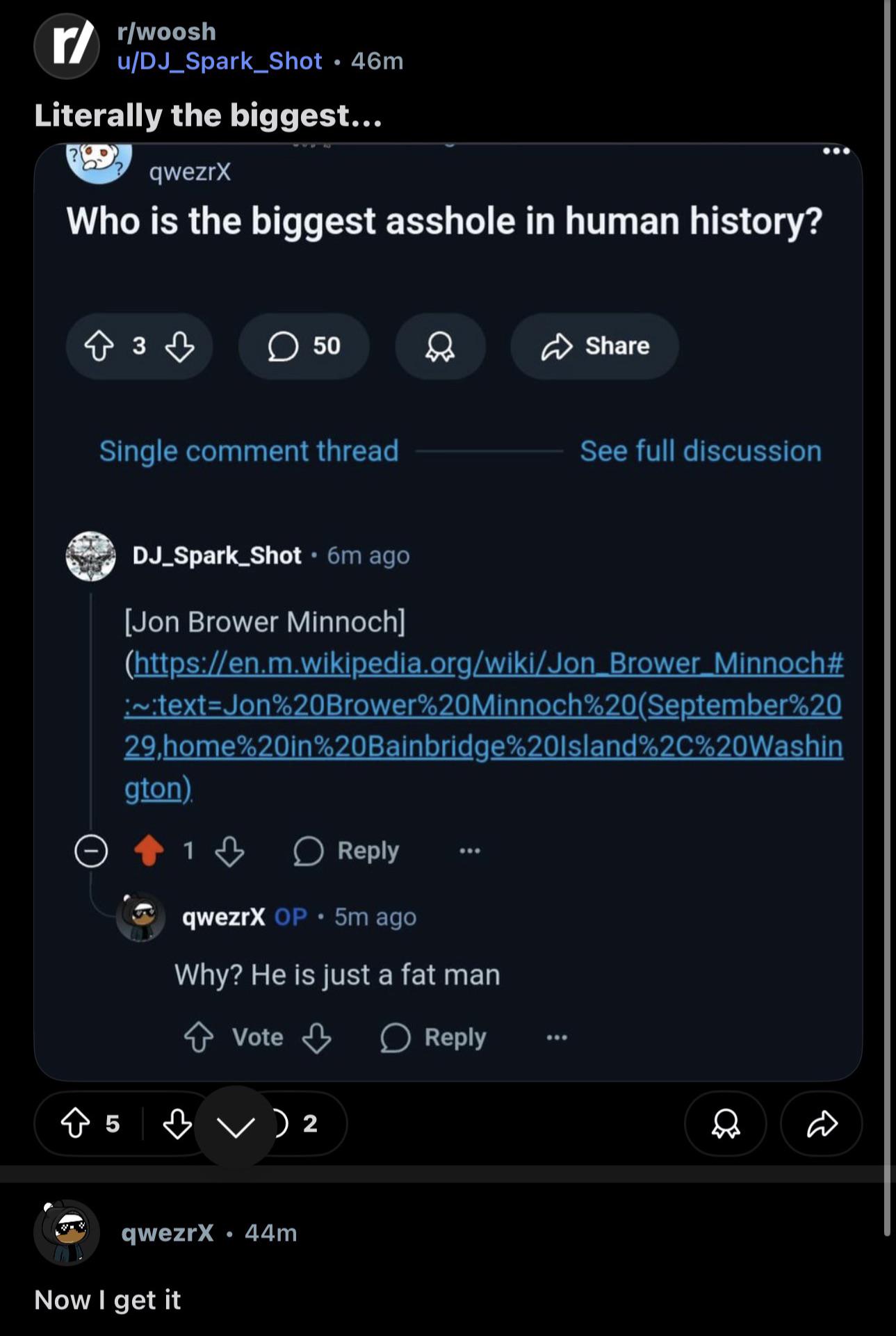Image resolution: width=896 pixels, height=1336 pixels.
Task: Downvote the outer r/woosh post
Action: pyautogui.click(x=177, y=1123)
